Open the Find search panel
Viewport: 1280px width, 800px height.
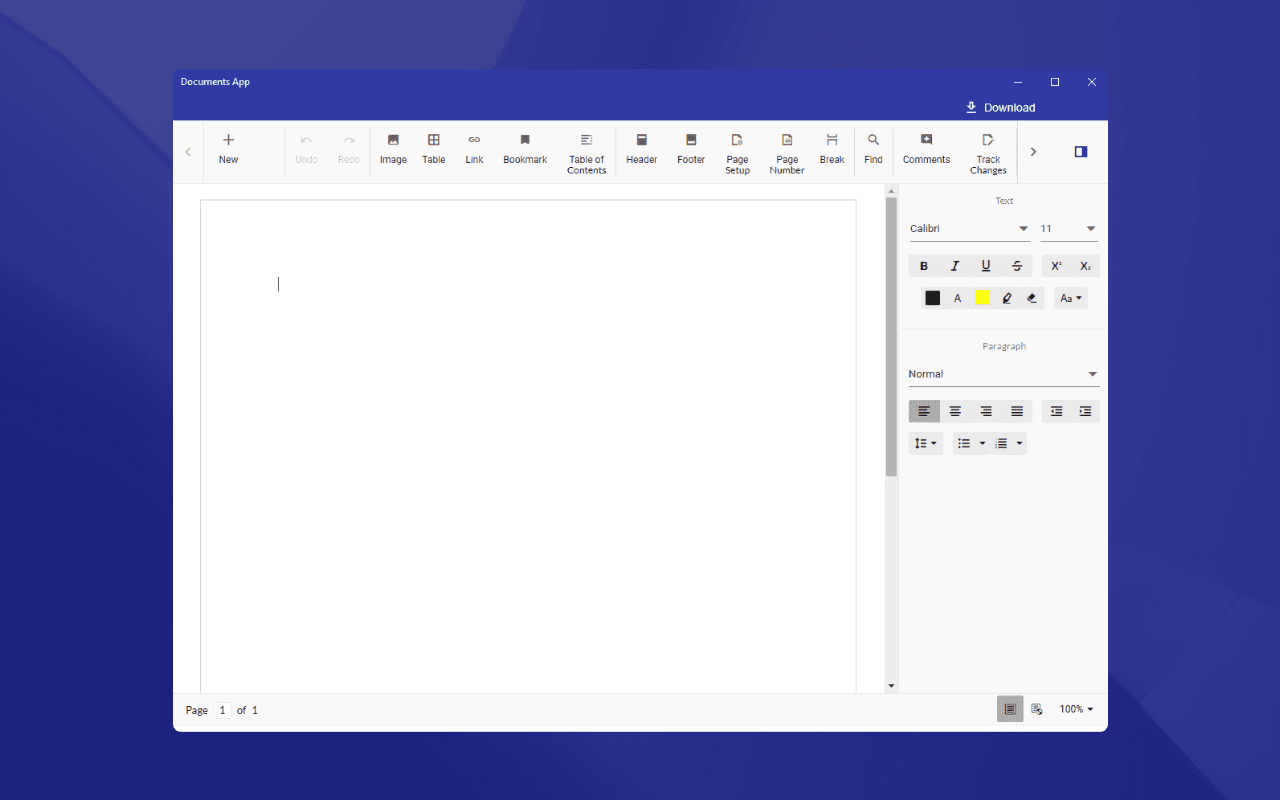point(873,150)
